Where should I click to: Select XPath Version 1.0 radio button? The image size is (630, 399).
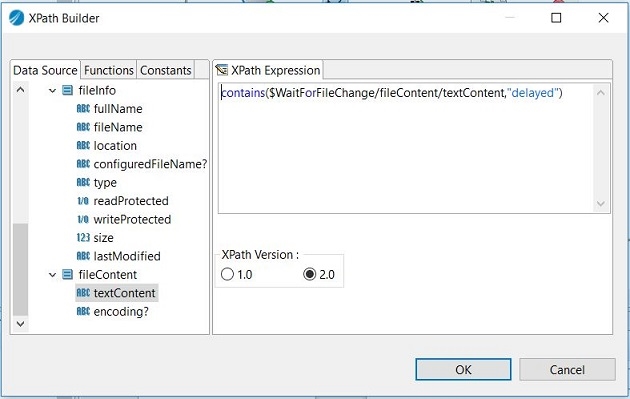[227, 274]
